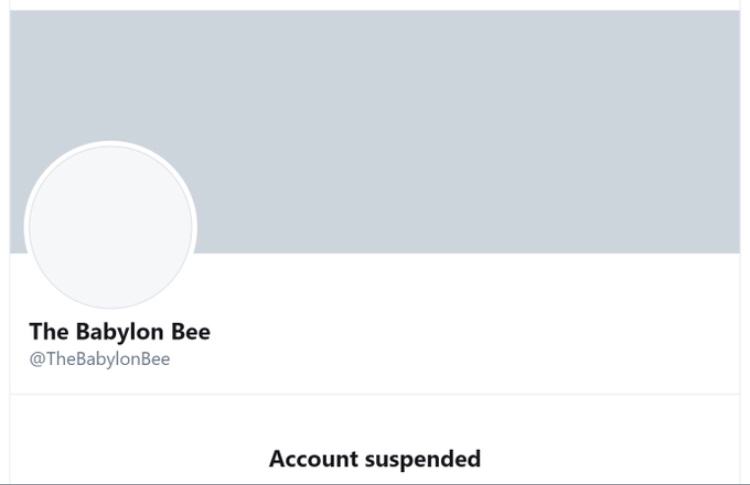Viewport: 750px width, 485px height.
Task: Select The Babylon Bee display name
Action: click(119, 331)
